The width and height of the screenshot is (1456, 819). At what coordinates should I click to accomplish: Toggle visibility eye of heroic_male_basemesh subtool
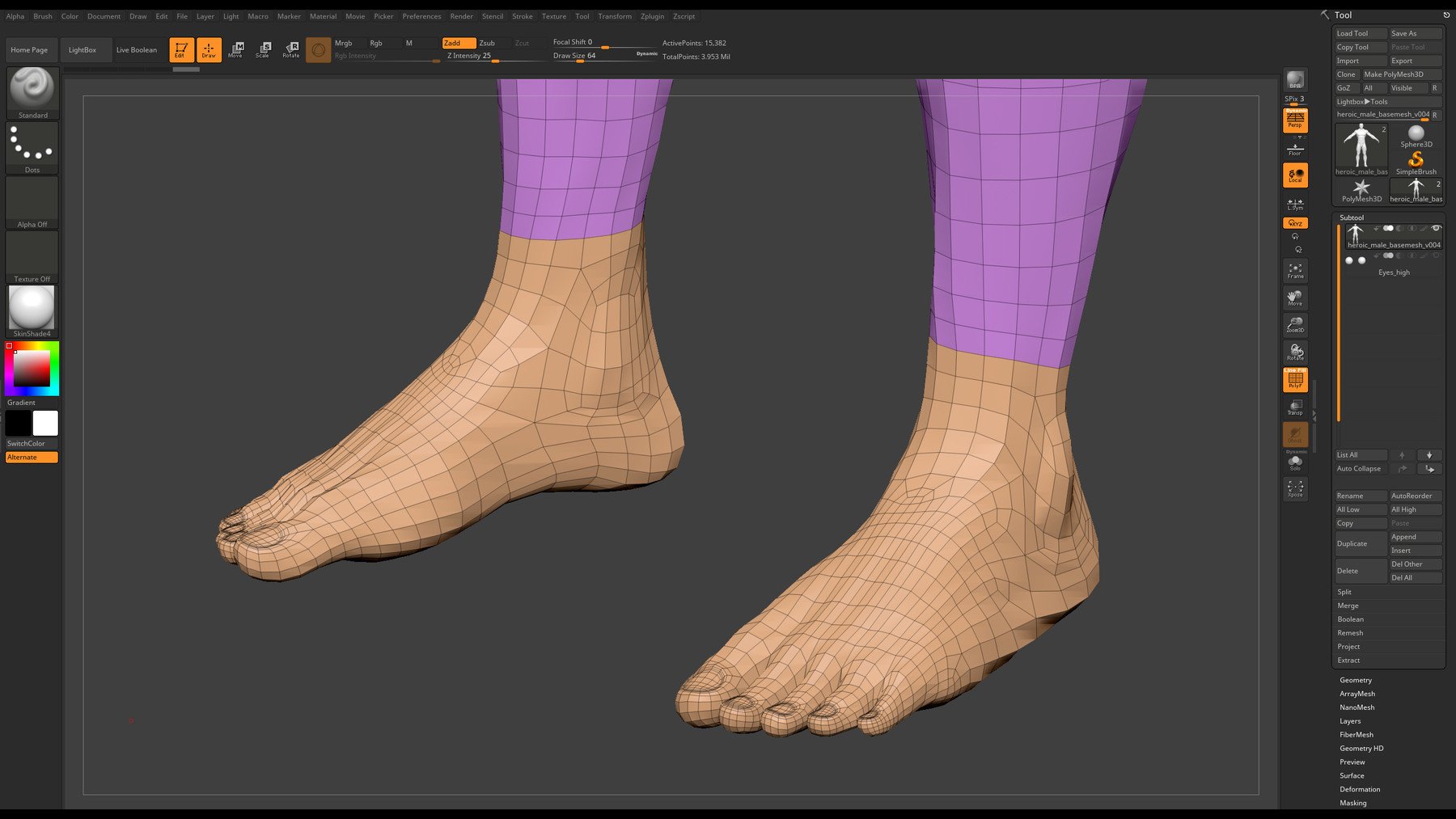tap(1436, 229)
